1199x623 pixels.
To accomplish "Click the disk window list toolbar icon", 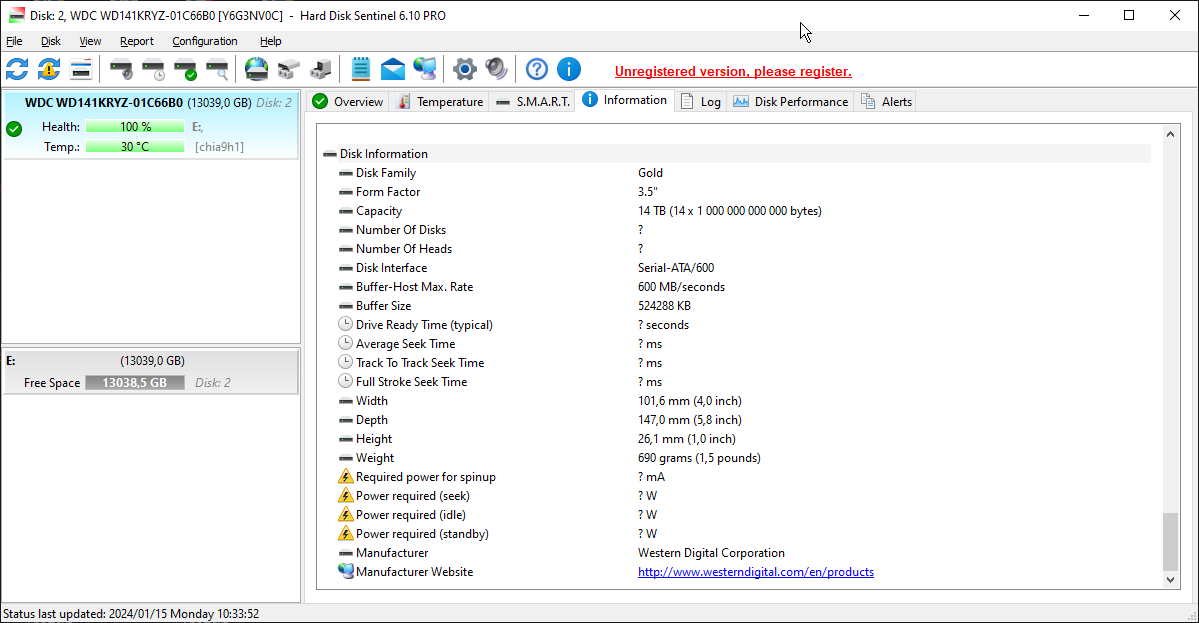I will [80, 70].
